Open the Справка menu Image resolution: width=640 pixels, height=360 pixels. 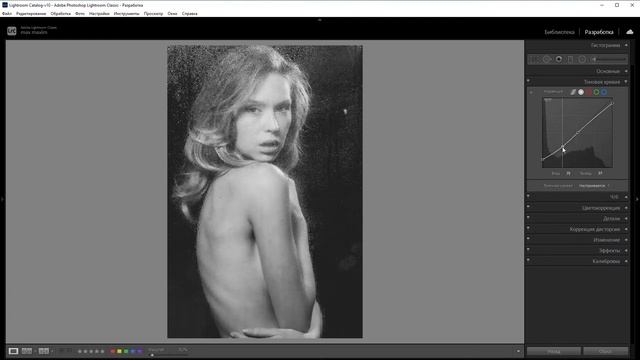point(189,13)
